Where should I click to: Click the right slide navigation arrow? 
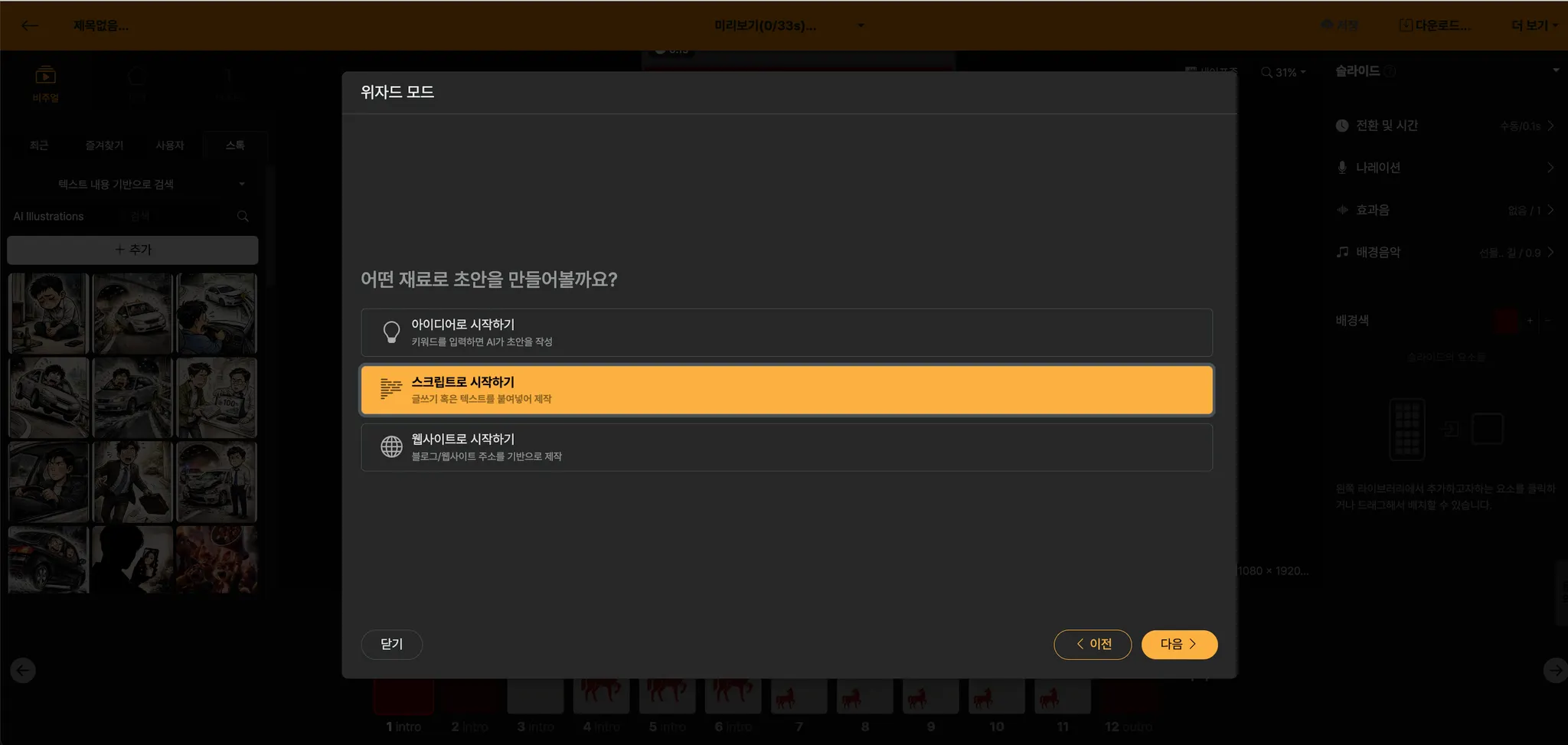click(1554, 671)
